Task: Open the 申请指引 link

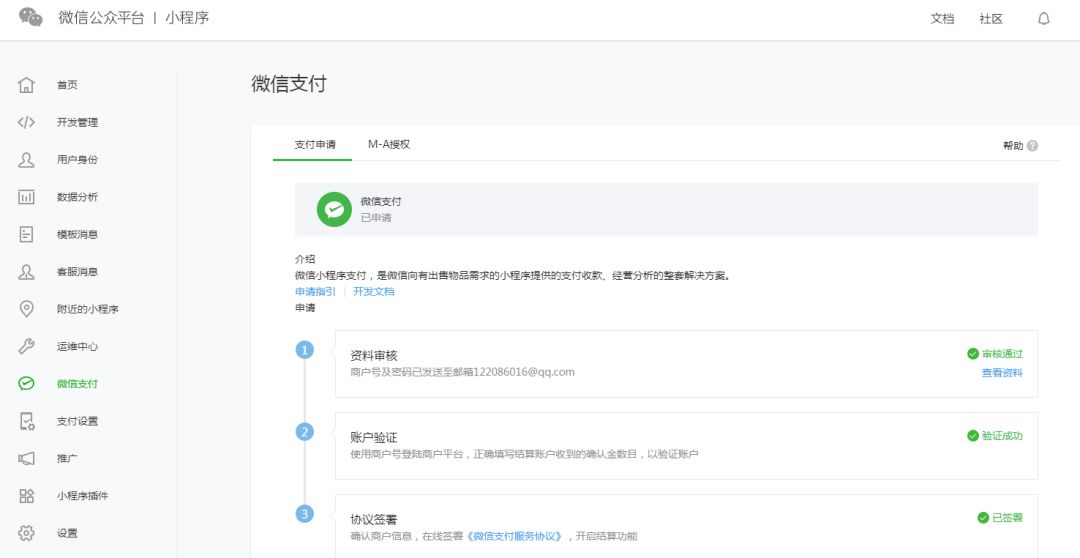Action: coord(315,291)
